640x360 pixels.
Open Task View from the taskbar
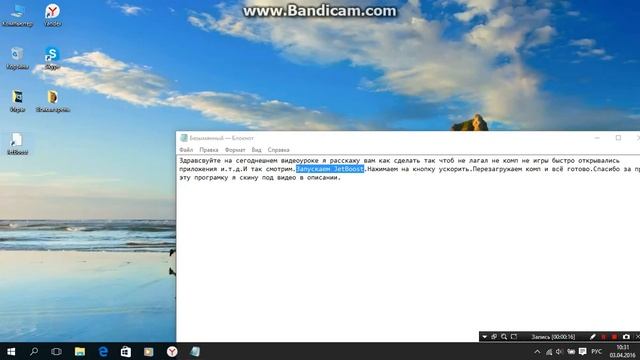tap(56, 351)
